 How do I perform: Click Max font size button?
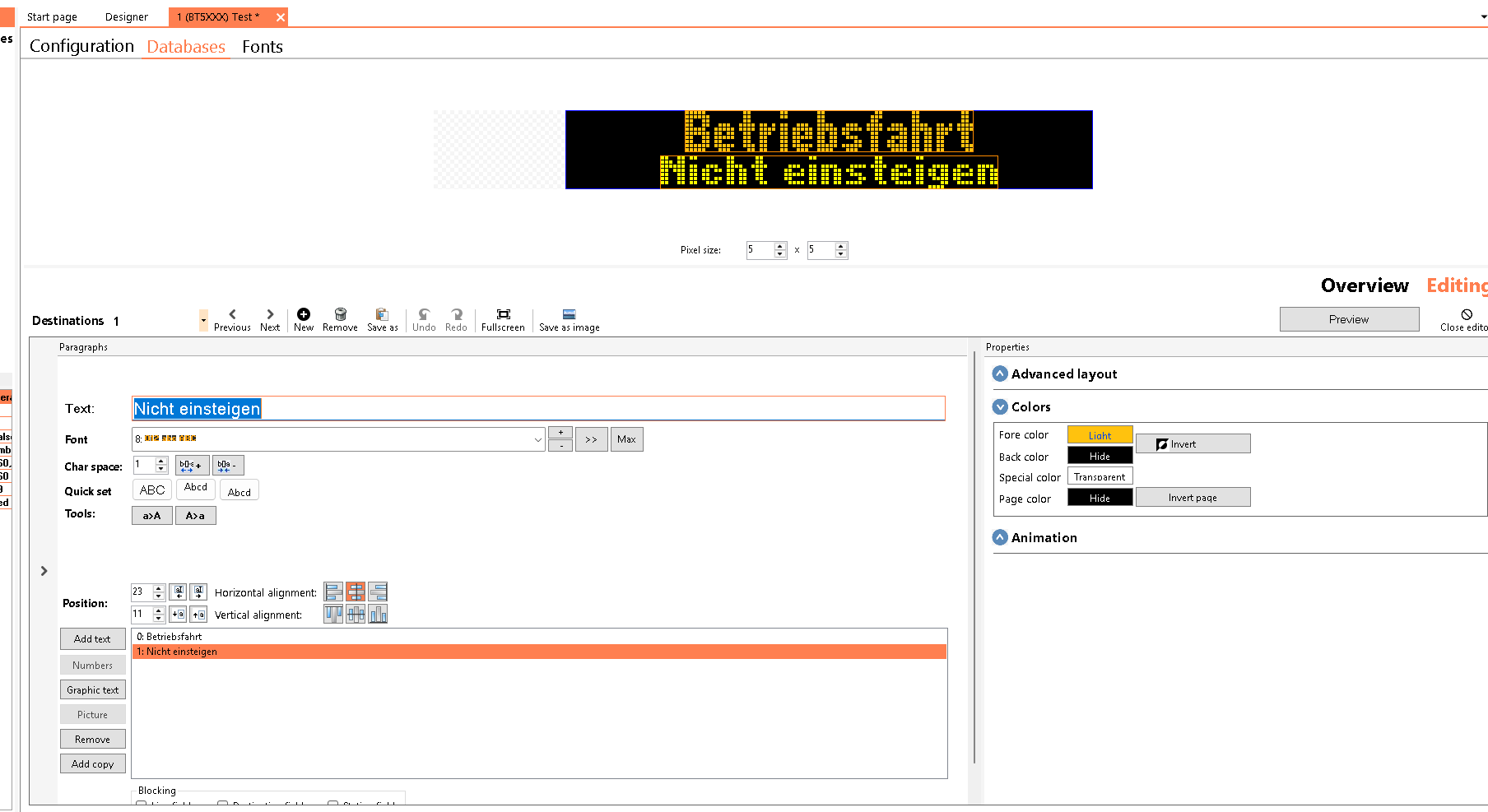click(626, 439)
